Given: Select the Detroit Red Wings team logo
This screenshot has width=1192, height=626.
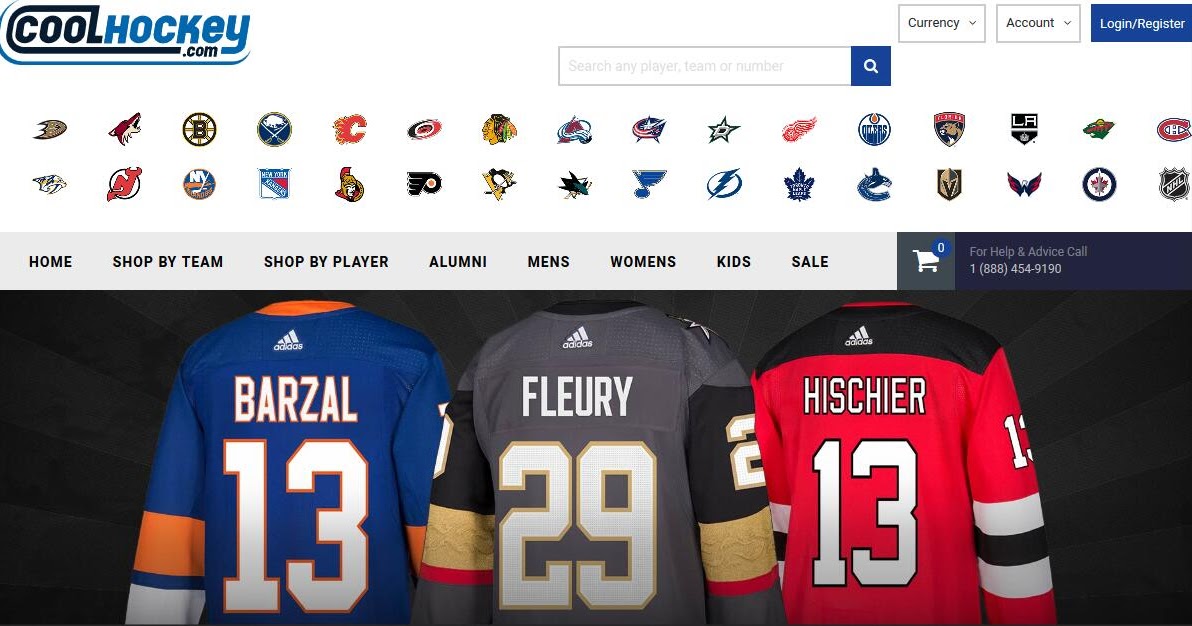Looking at the screenshot, I should coord(800,128).
